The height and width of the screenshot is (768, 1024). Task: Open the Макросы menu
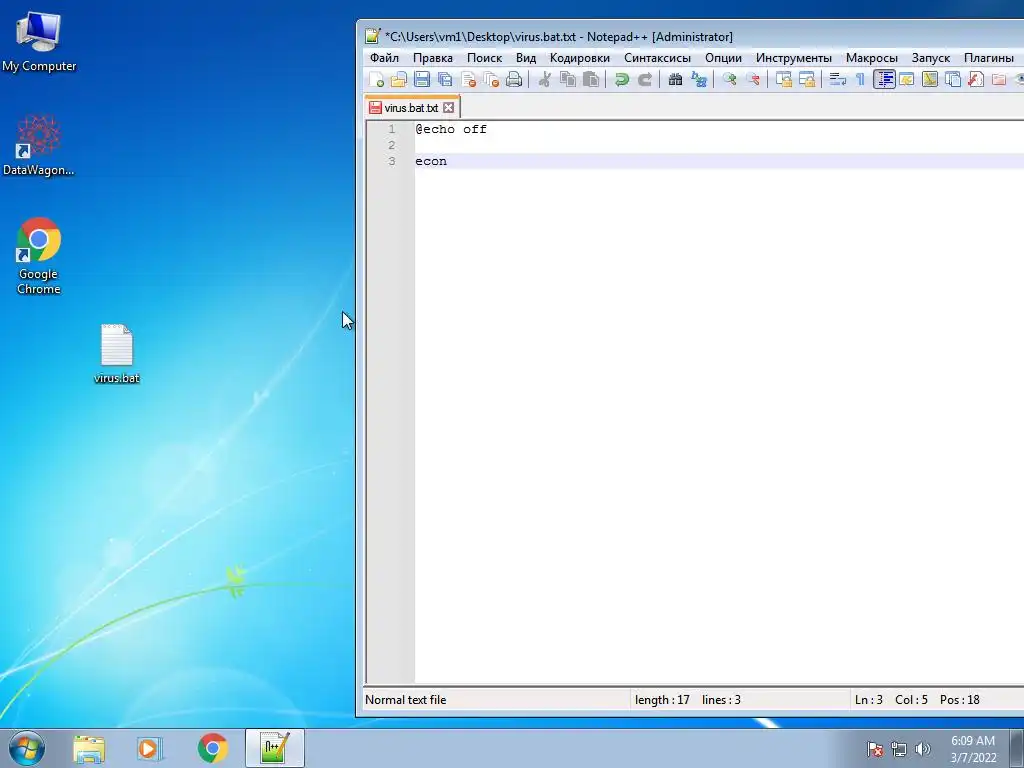(x=872, y=57)
